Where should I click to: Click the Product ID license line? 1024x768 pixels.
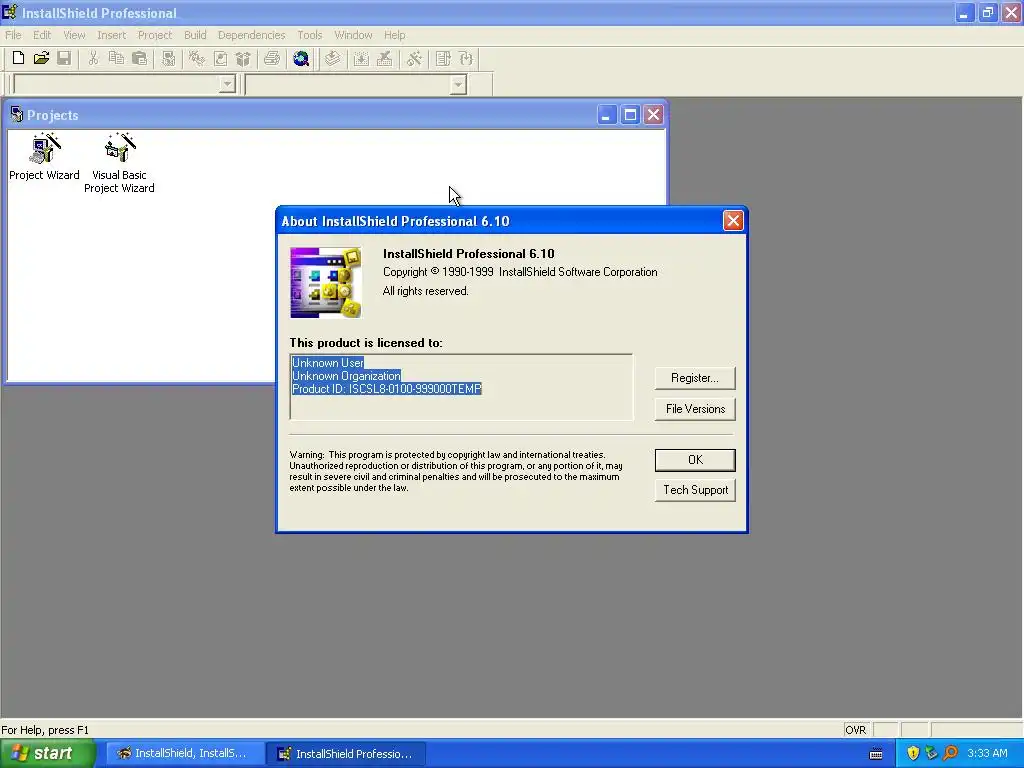[387, 389]
